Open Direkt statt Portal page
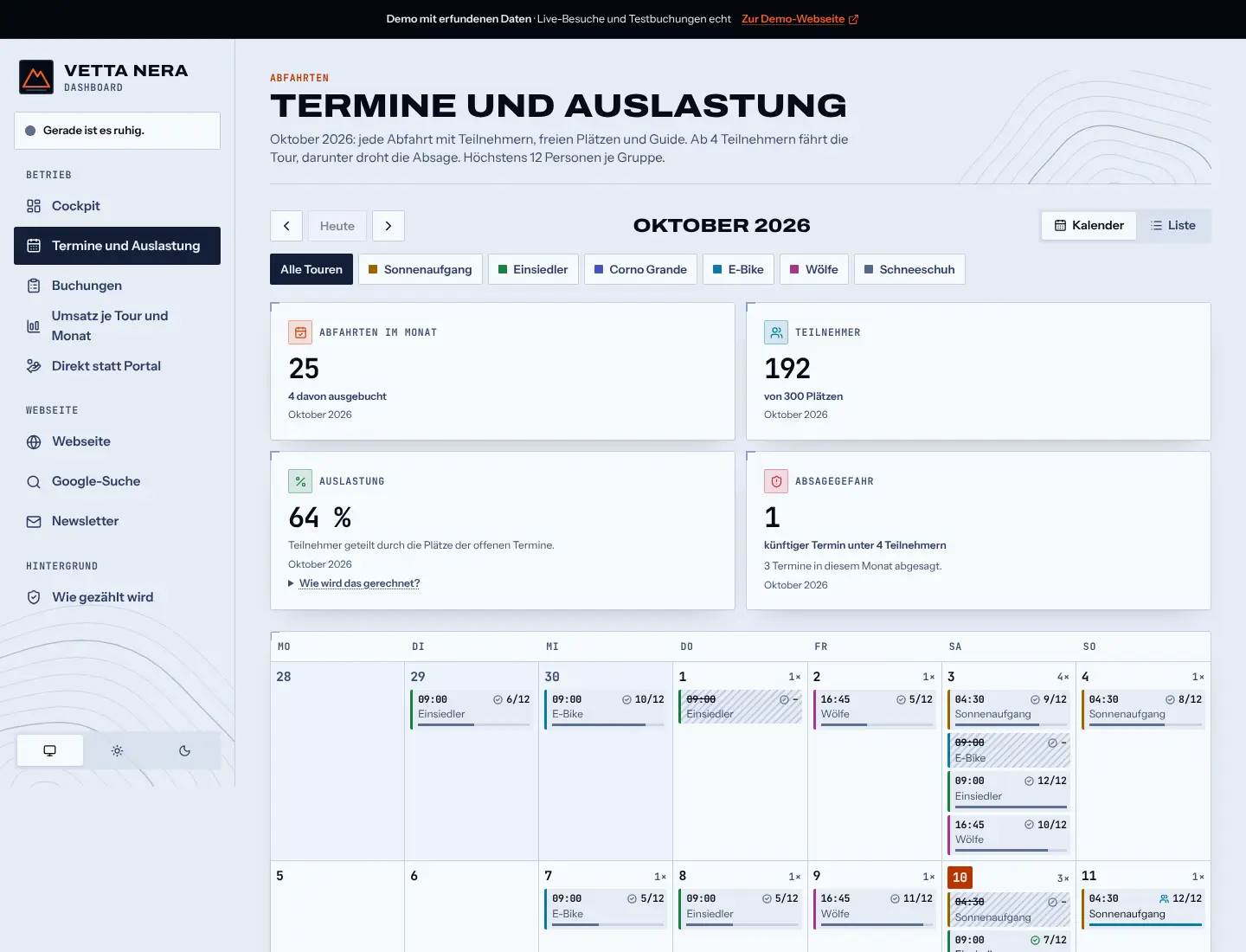 (117, 366)
